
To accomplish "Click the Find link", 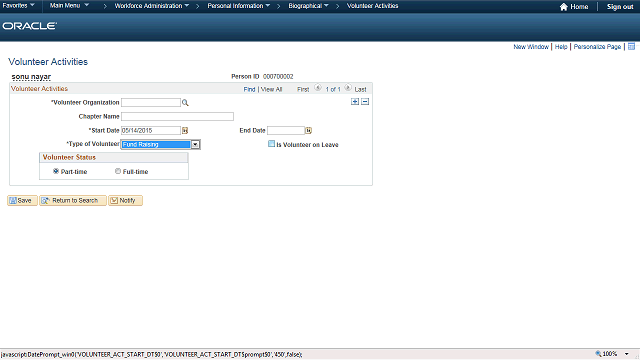I will point(249,89).
